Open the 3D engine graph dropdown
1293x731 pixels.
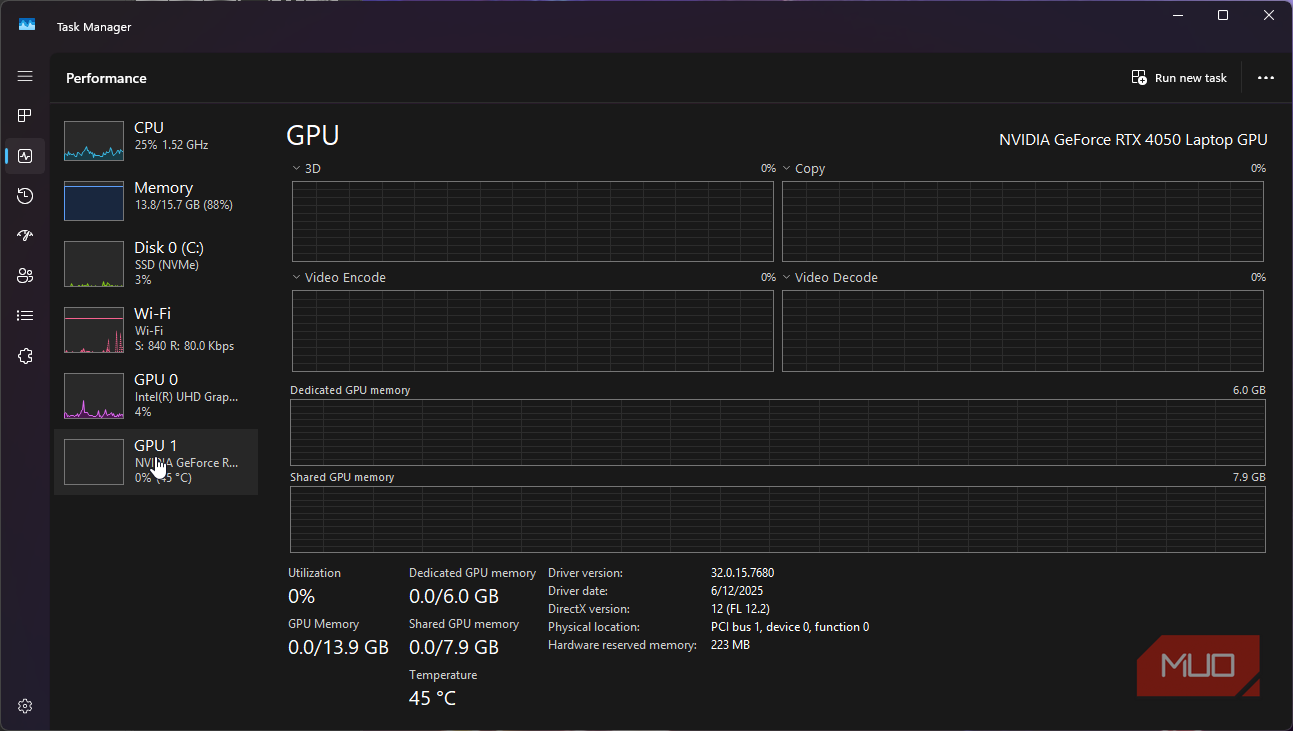click(297, 169)
